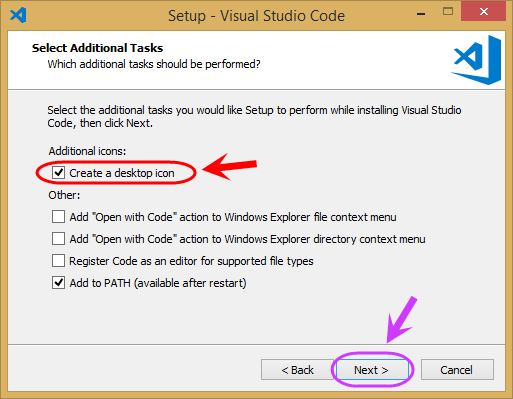Click the red arrow annotation
Image resolution: width=513 pixels, height=399 pixels.
[230, 167]
